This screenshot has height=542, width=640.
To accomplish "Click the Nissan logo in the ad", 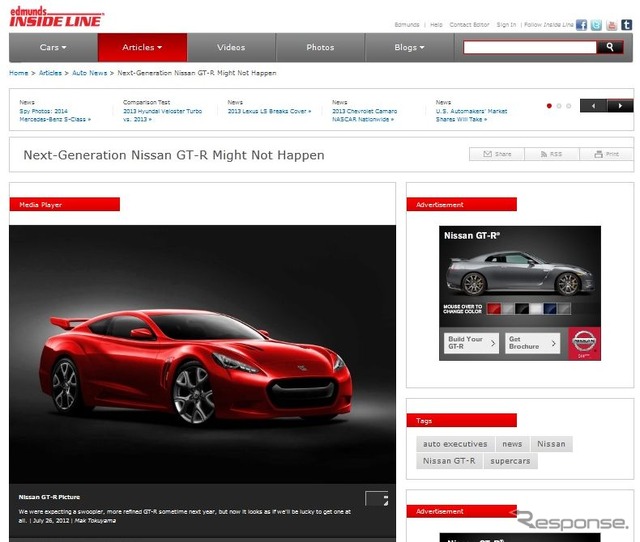I will pyautogui.click(x=584, y=343).
